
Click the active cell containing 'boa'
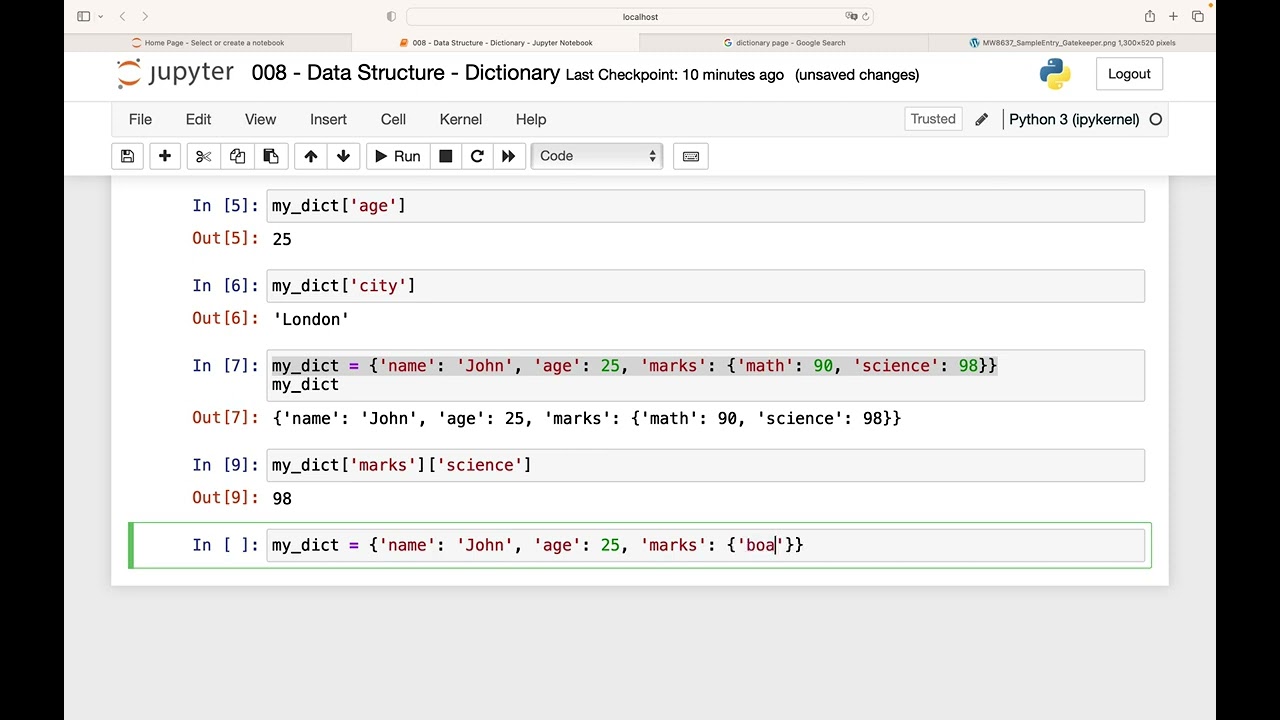[x=706, y=545]
